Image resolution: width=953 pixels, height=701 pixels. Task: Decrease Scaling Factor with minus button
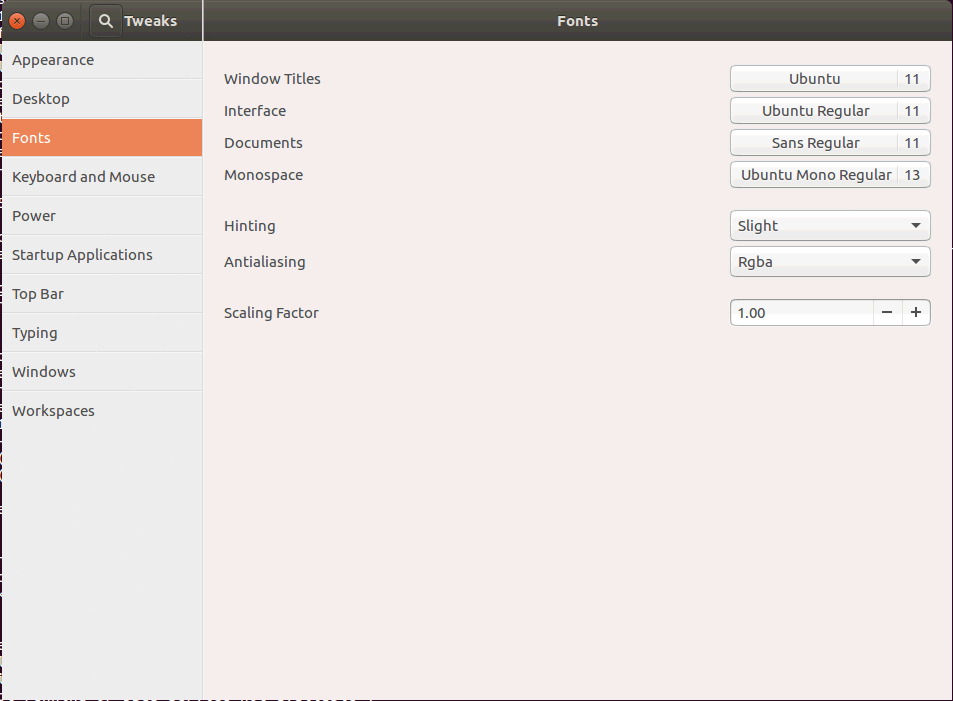887,313
